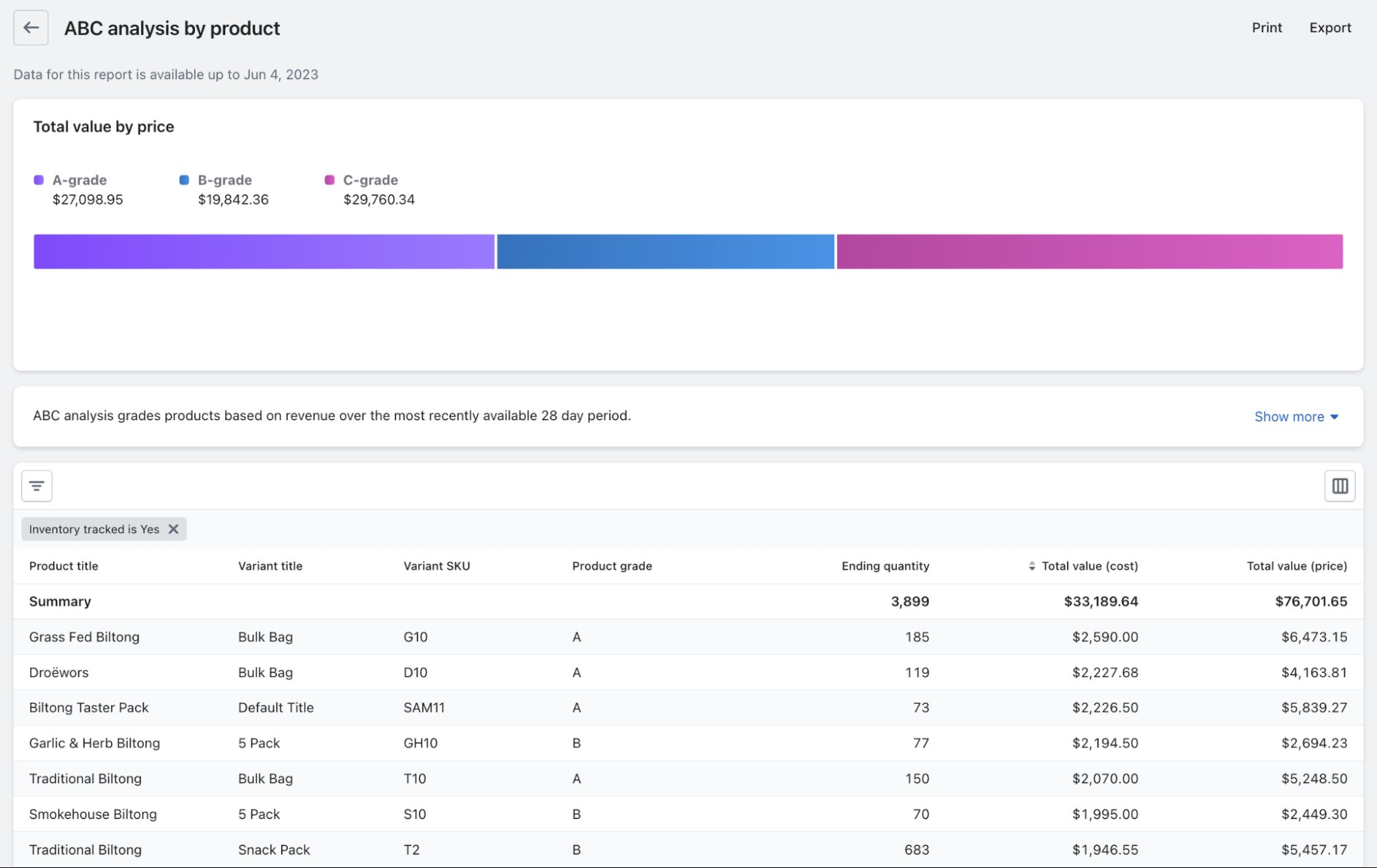Viewport: 1377px width, 868px height.
Task: Click Total value (price) column header
Action: pos(1296,566)
